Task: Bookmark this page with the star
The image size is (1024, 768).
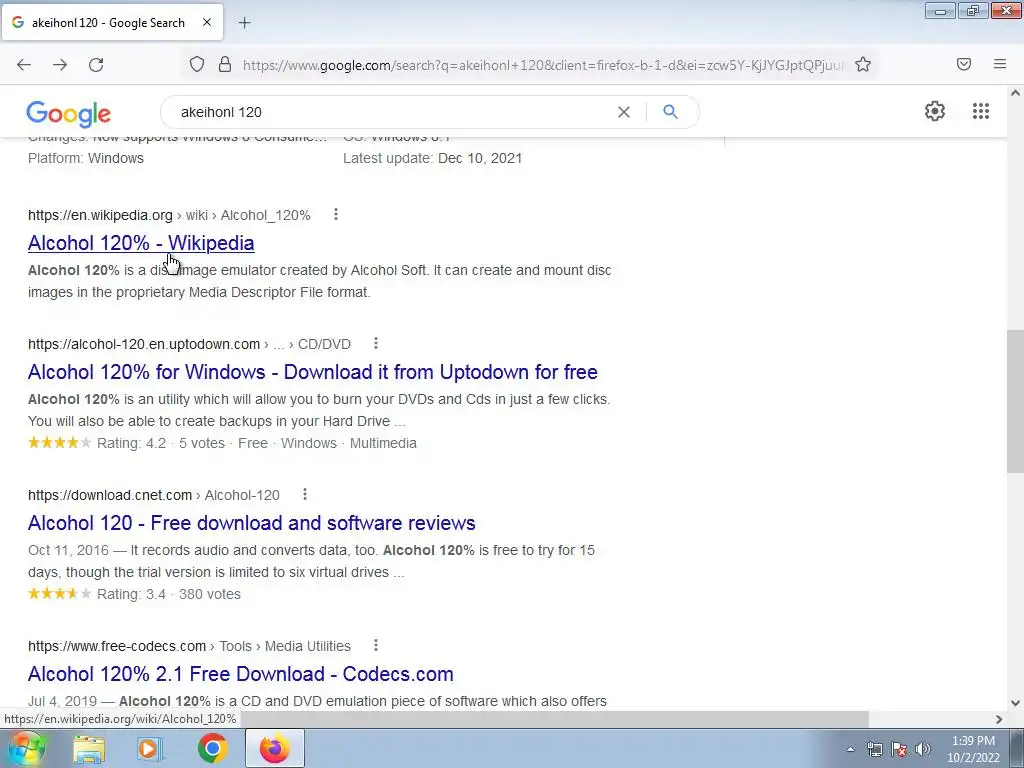Action: (x=863, y=64)
